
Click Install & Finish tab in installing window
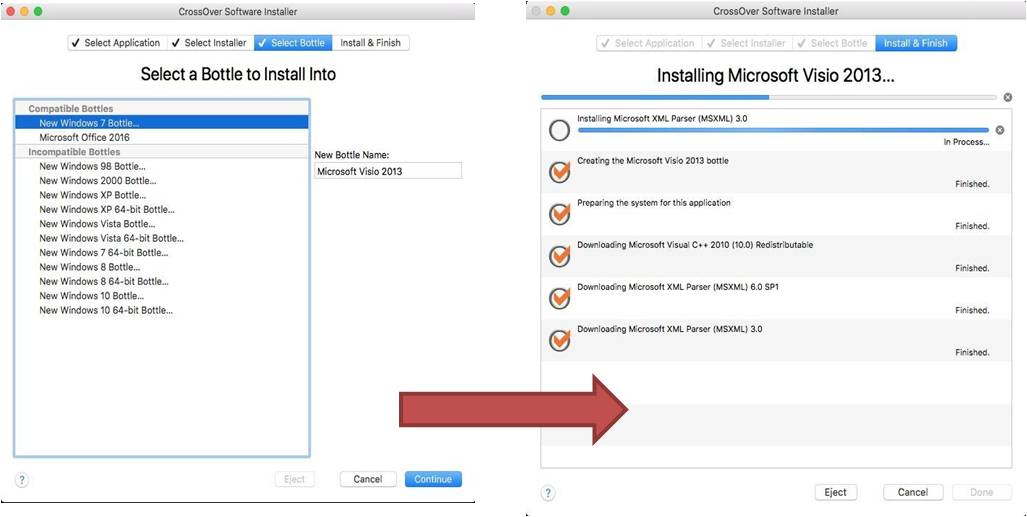coord(916,43)
